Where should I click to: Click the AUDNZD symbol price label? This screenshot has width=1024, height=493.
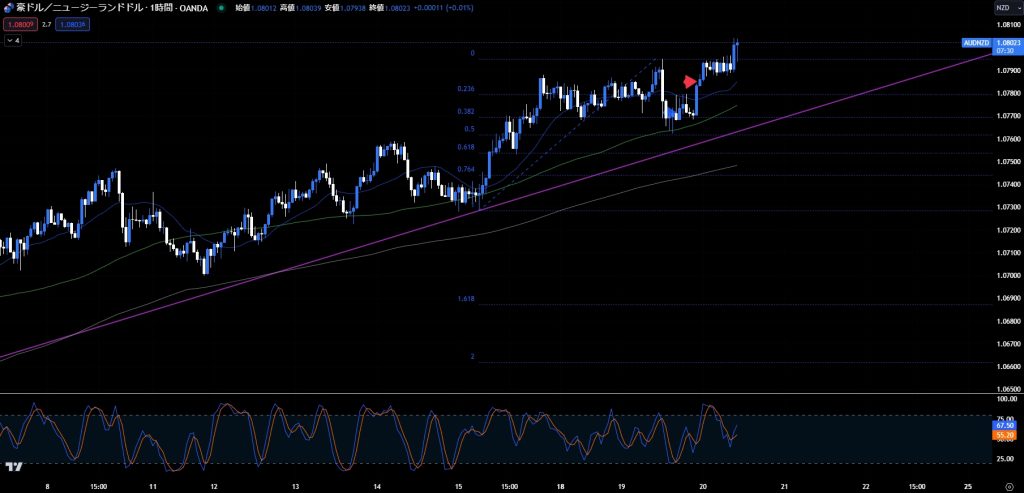(x=975, y=43)
